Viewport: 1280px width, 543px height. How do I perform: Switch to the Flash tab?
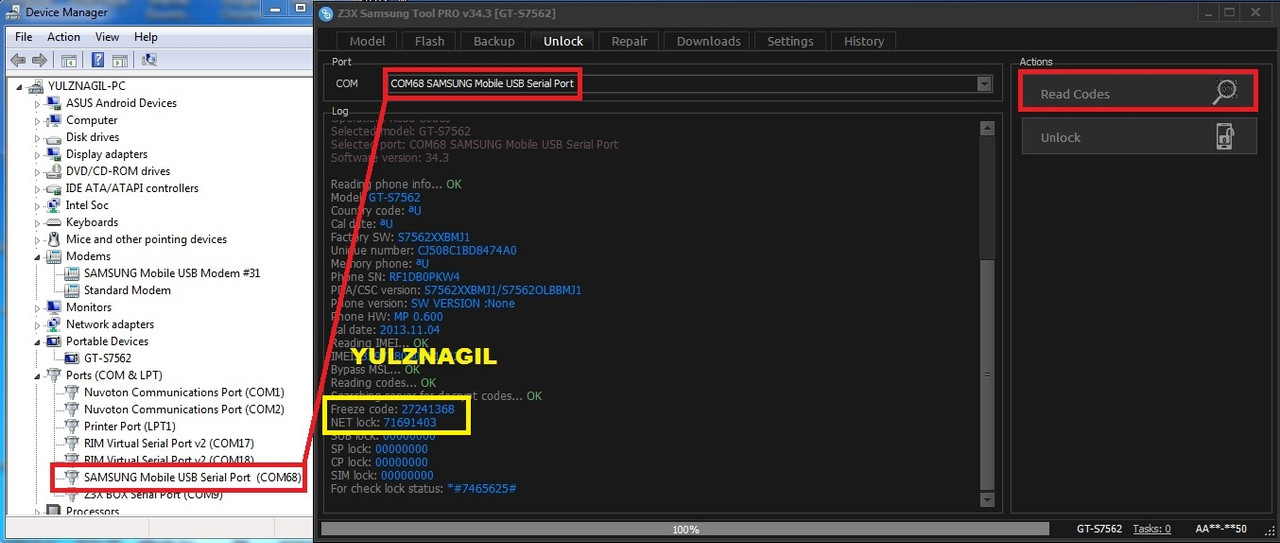(429, 41)
